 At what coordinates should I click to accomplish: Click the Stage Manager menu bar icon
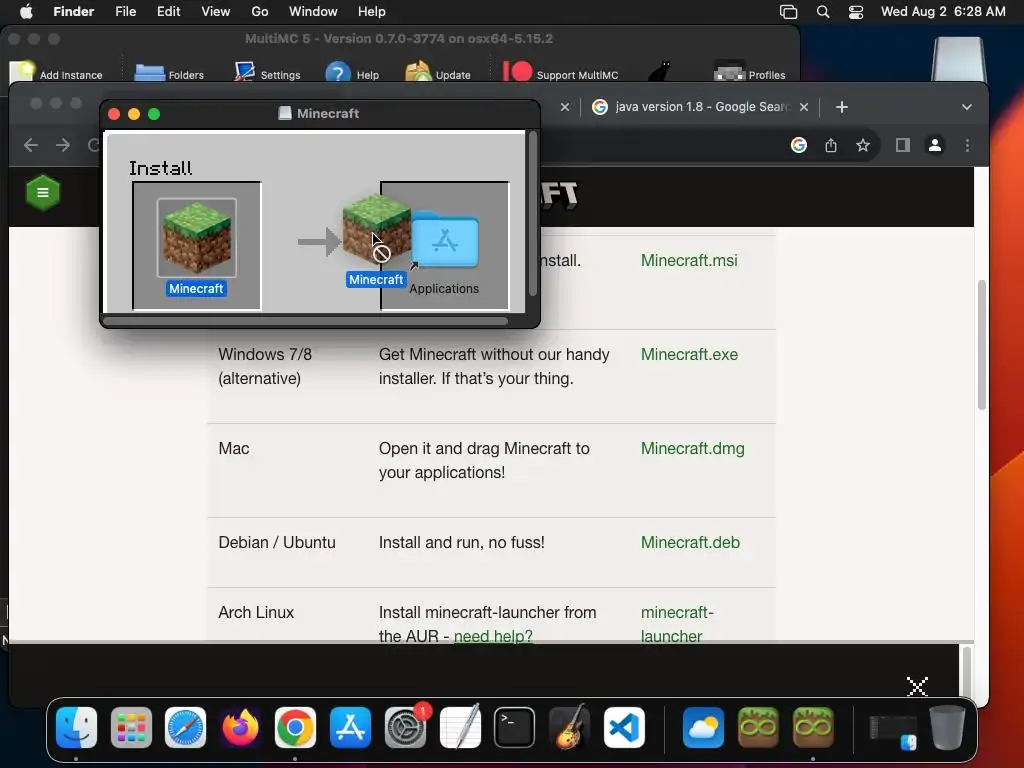(788, 12)
